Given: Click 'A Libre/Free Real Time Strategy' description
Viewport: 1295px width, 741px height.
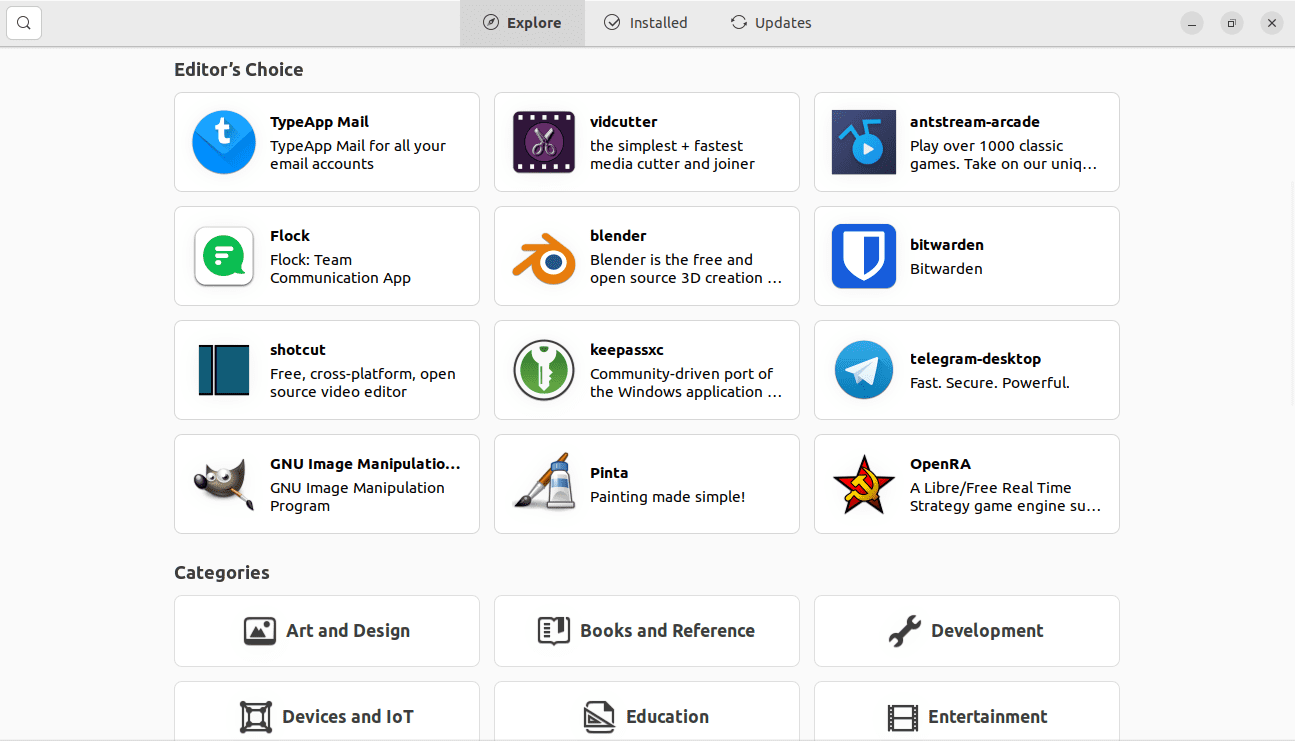Looking at the screenshot, I should [1005, 497].
